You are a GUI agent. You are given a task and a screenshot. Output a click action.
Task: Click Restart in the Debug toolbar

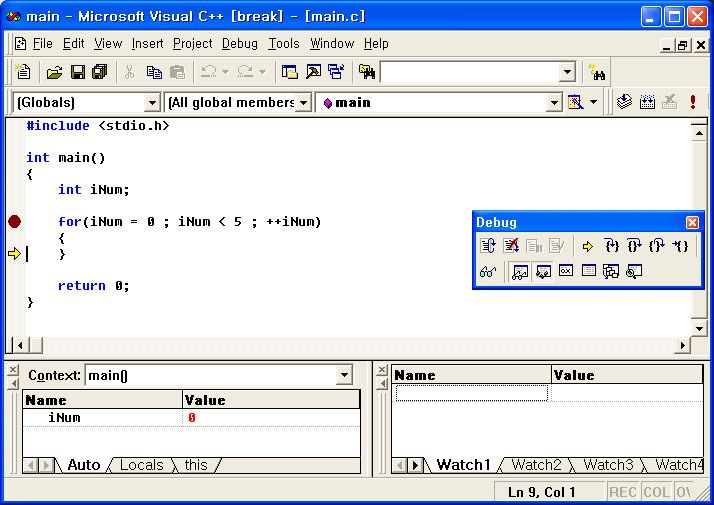(x=488, y=246)
